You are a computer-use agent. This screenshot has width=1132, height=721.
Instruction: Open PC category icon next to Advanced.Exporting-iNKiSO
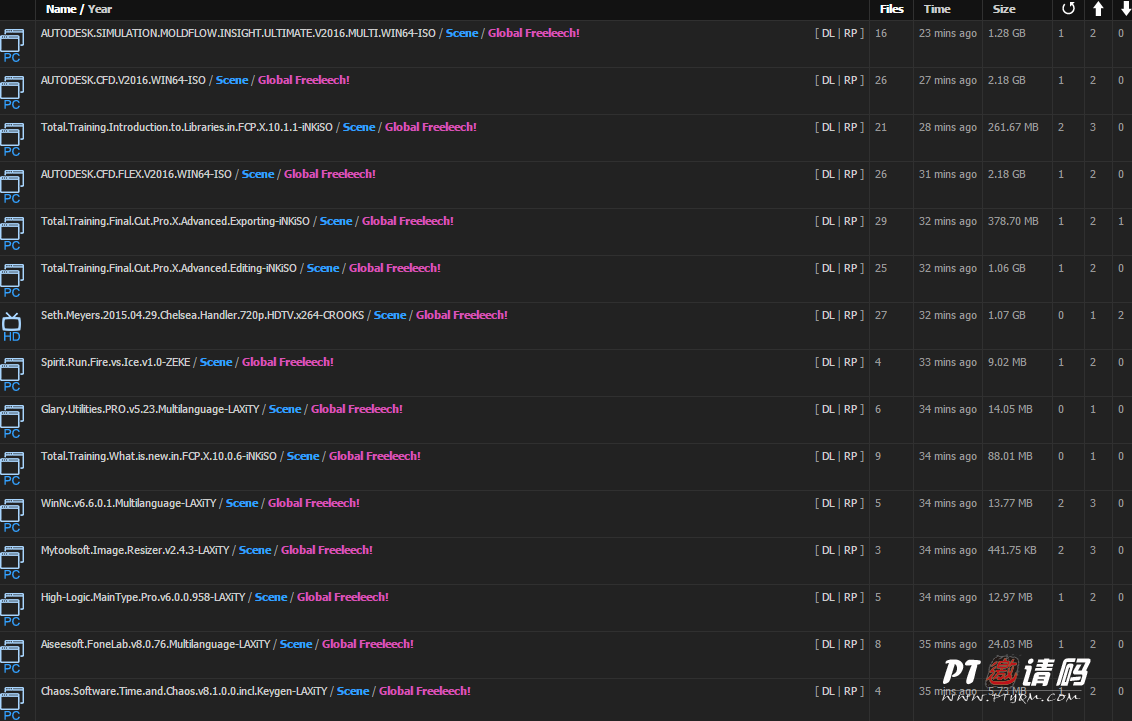[12, 233]
